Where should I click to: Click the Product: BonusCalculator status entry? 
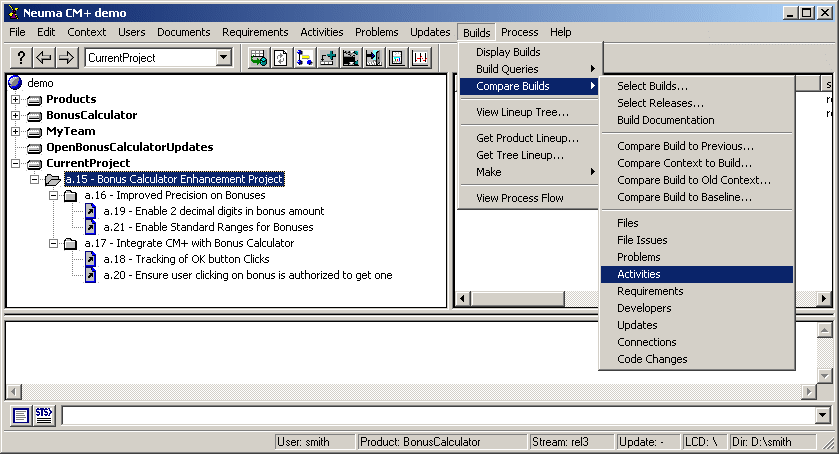(x=443, y=442)
